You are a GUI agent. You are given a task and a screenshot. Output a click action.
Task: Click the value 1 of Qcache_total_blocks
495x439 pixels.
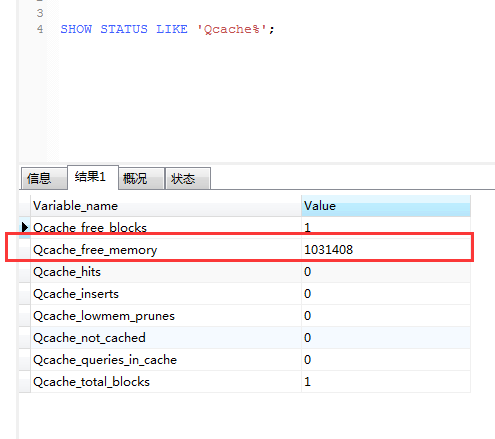coord(386,382)
